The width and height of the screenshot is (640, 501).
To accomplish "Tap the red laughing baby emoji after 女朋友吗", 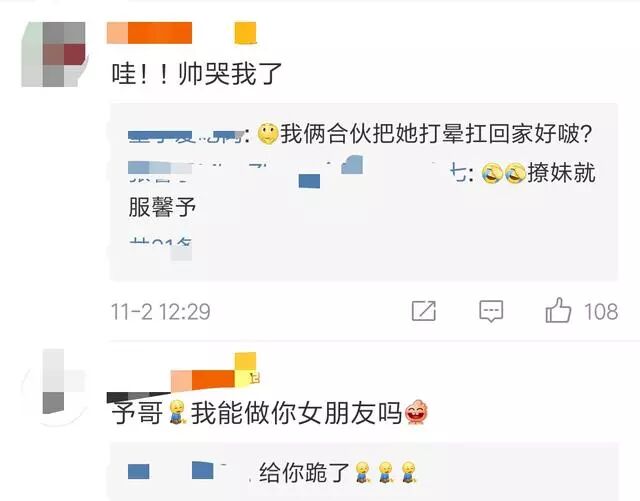I will pos(416,412).
